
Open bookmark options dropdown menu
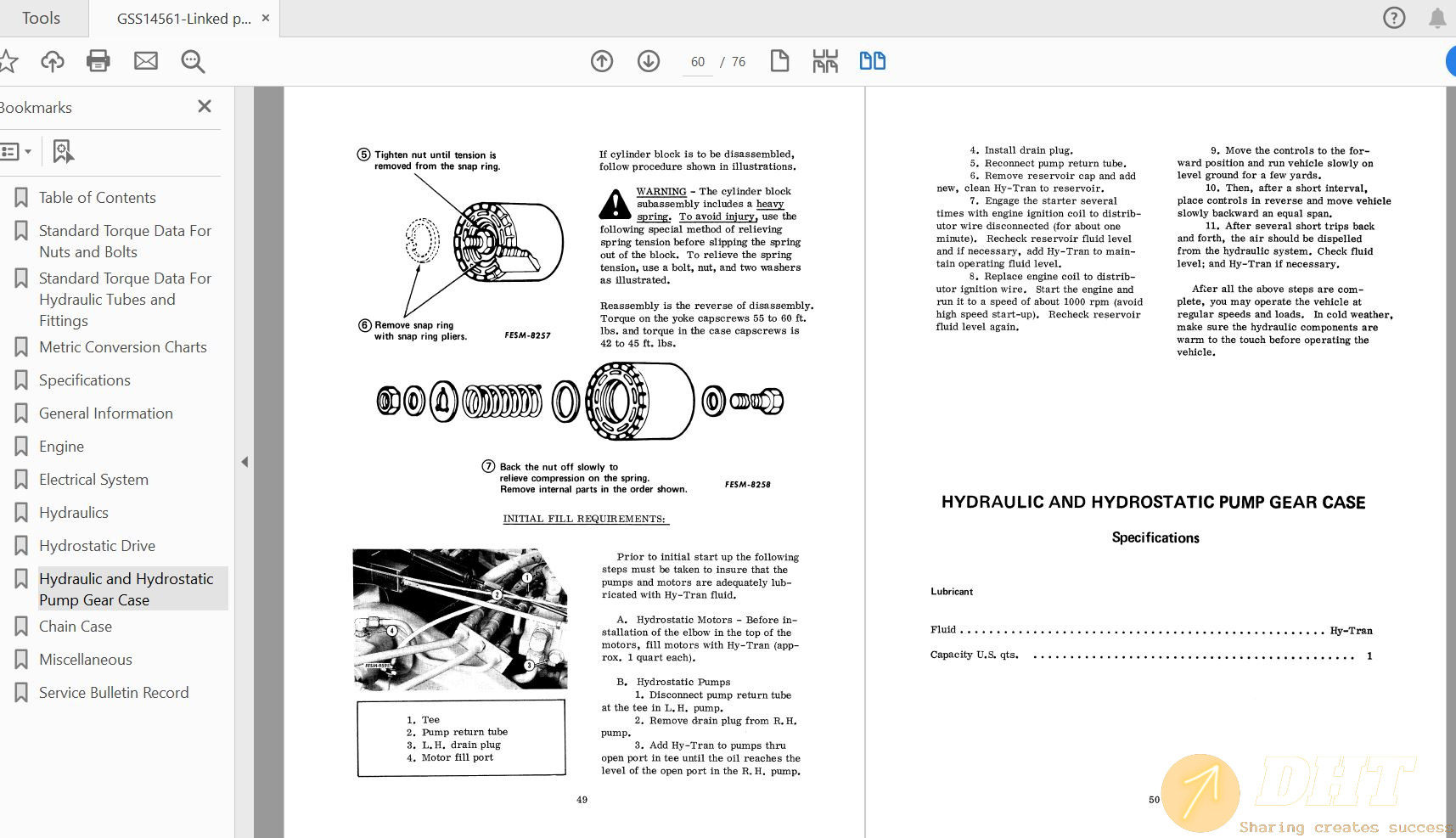16,152
